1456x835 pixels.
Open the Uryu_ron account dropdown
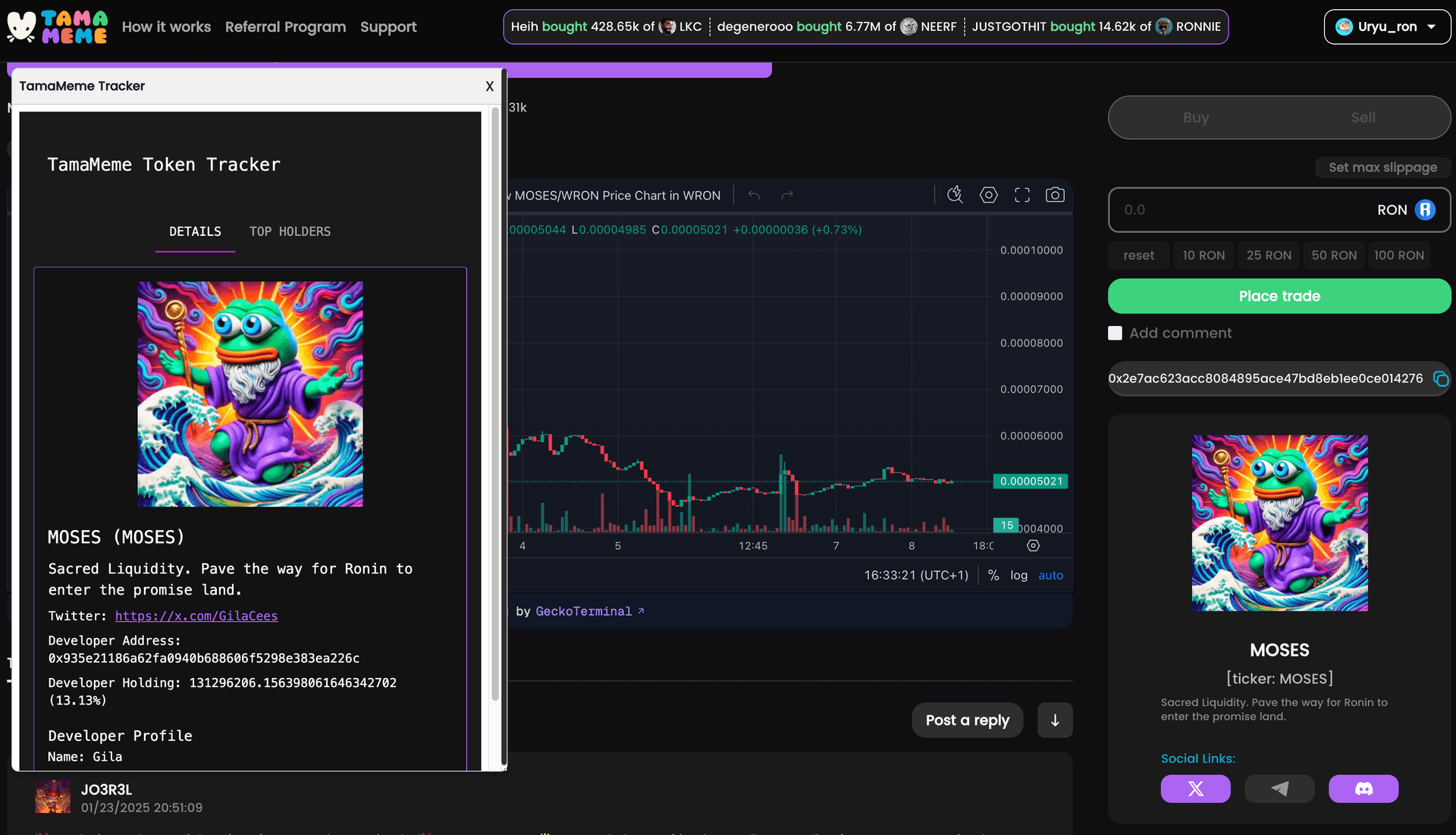(1387, 27)
